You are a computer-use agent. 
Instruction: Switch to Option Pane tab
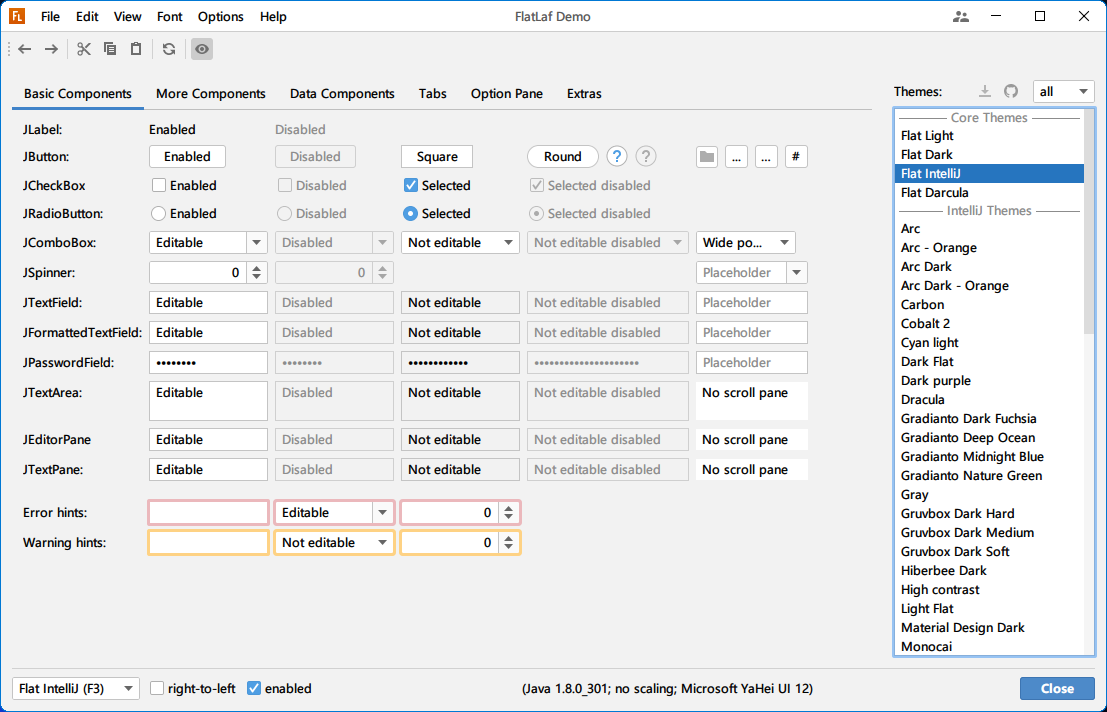pos(507,94)
